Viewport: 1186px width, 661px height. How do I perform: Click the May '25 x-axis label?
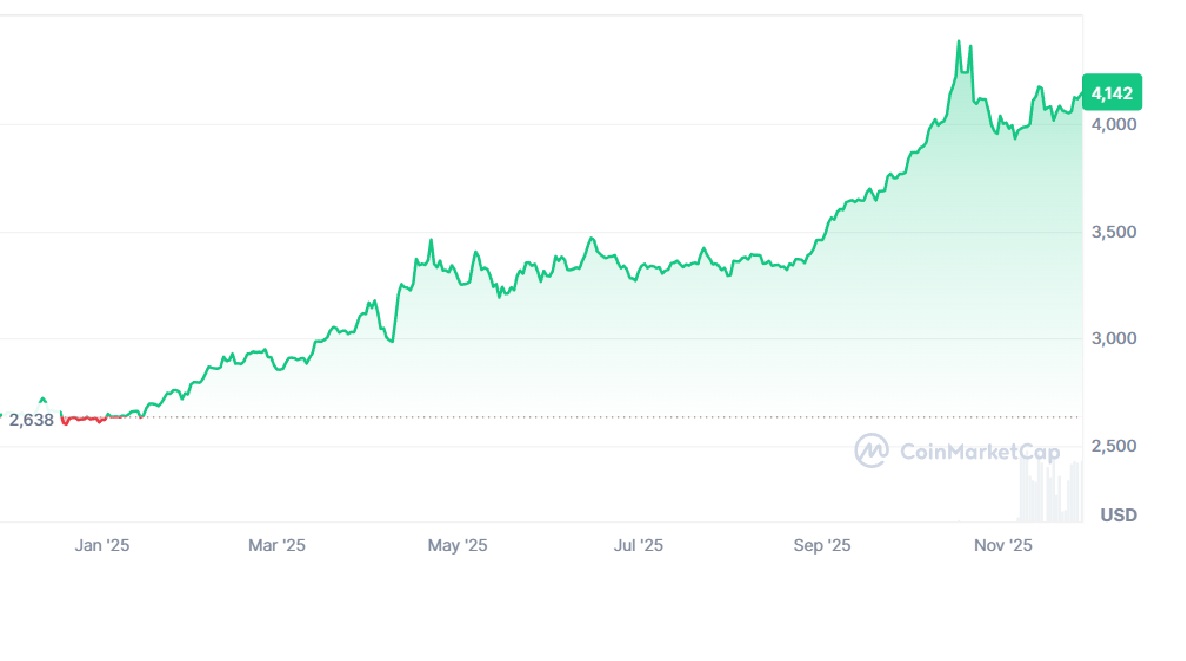click(457, 545)
